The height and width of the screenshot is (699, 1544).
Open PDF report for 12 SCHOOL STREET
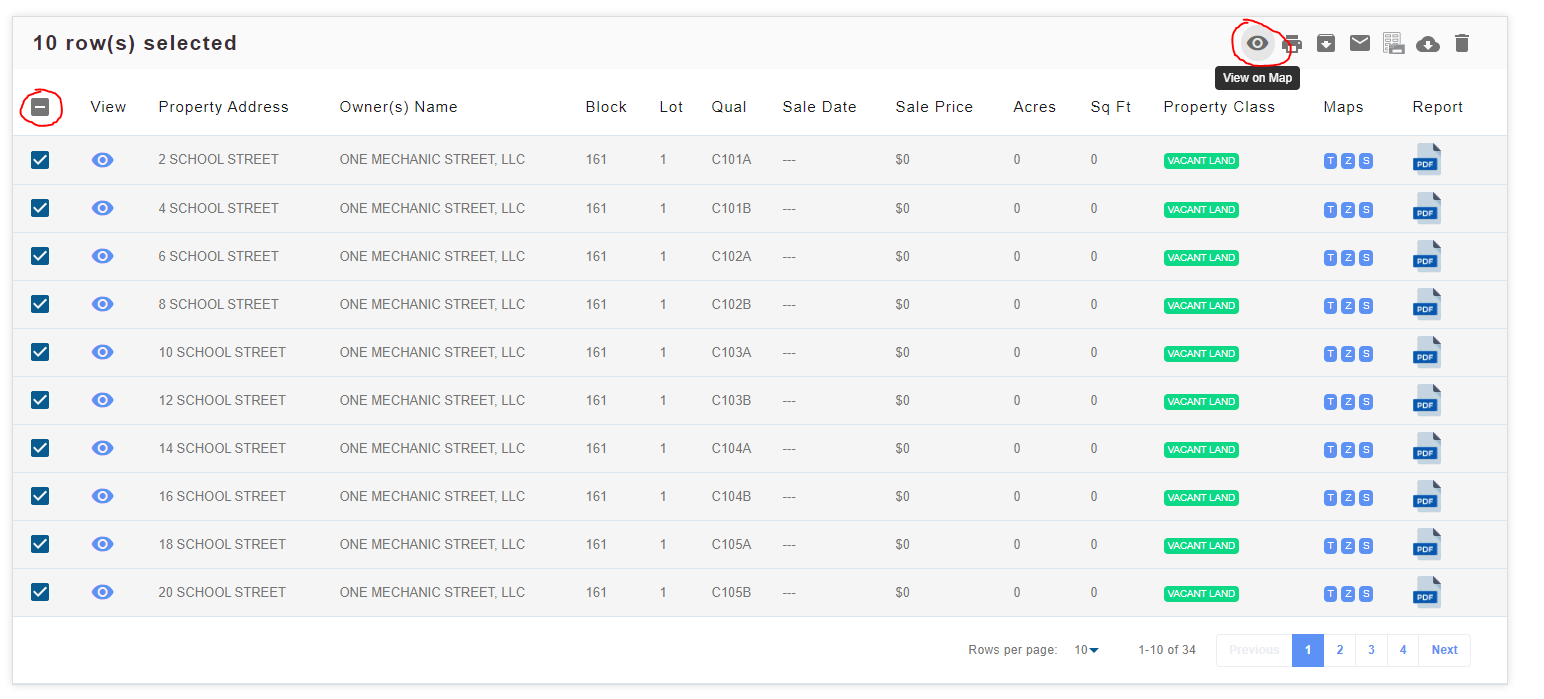(1427, 400)
